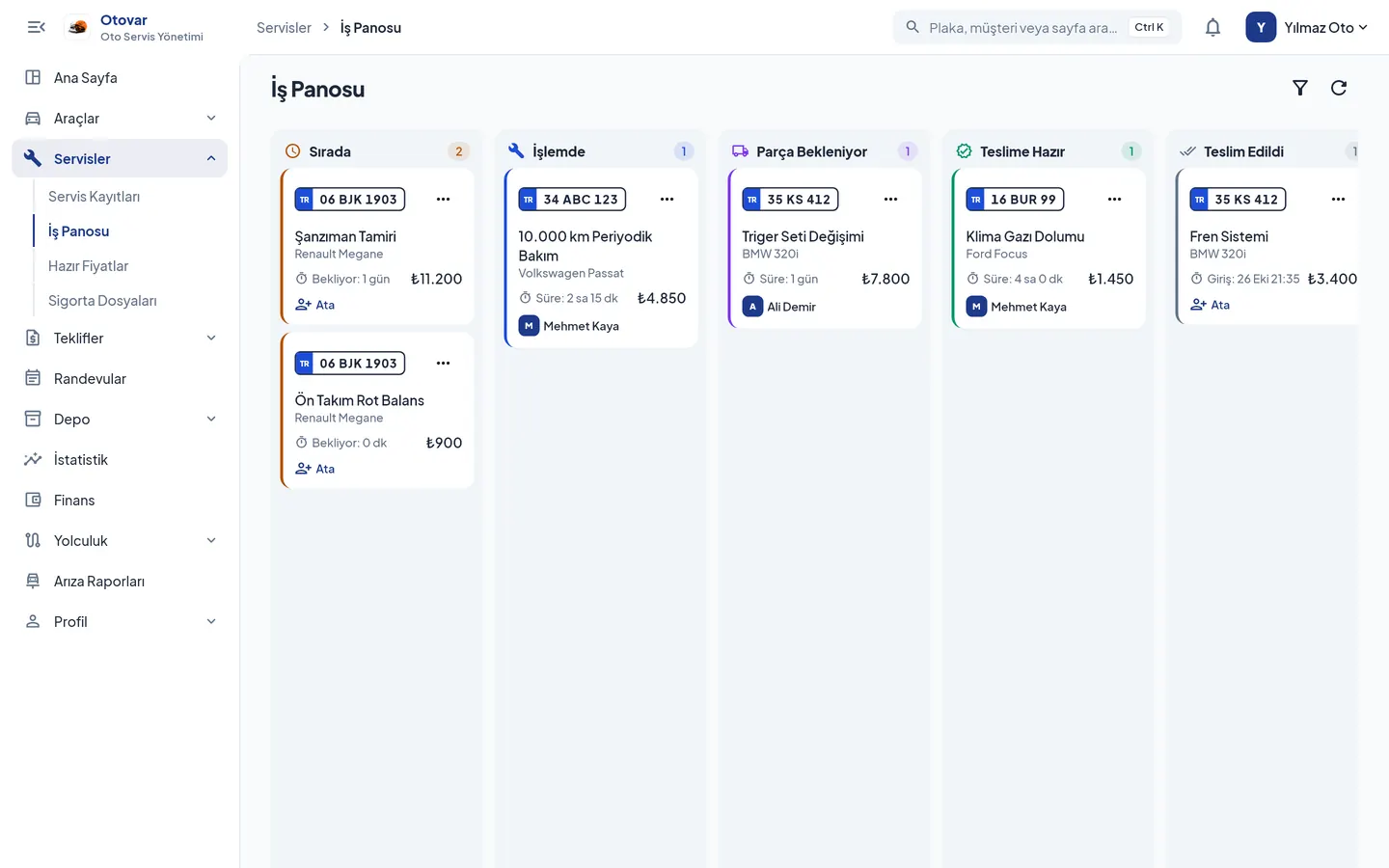Click plate 16 BUR 99 badge

pos(1015,199)
